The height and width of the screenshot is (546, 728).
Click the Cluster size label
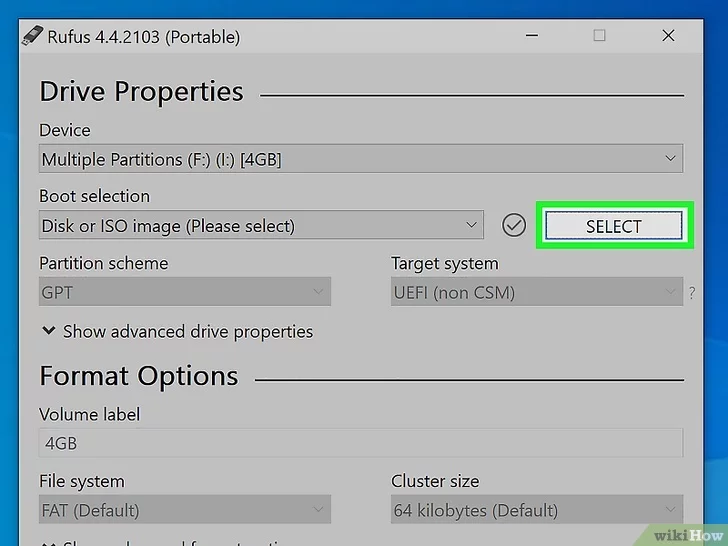[x=435, y=481]
